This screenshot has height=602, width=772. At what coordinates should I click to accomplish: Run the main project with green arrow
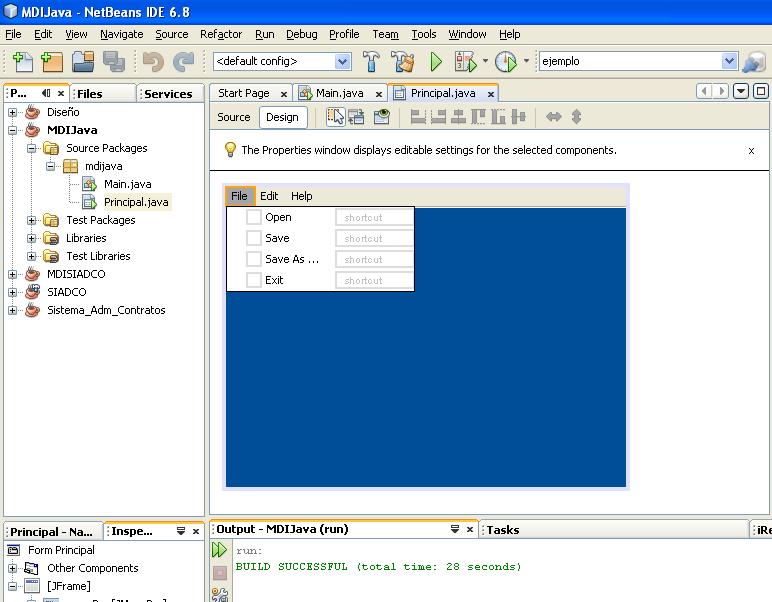coord(436,62)
